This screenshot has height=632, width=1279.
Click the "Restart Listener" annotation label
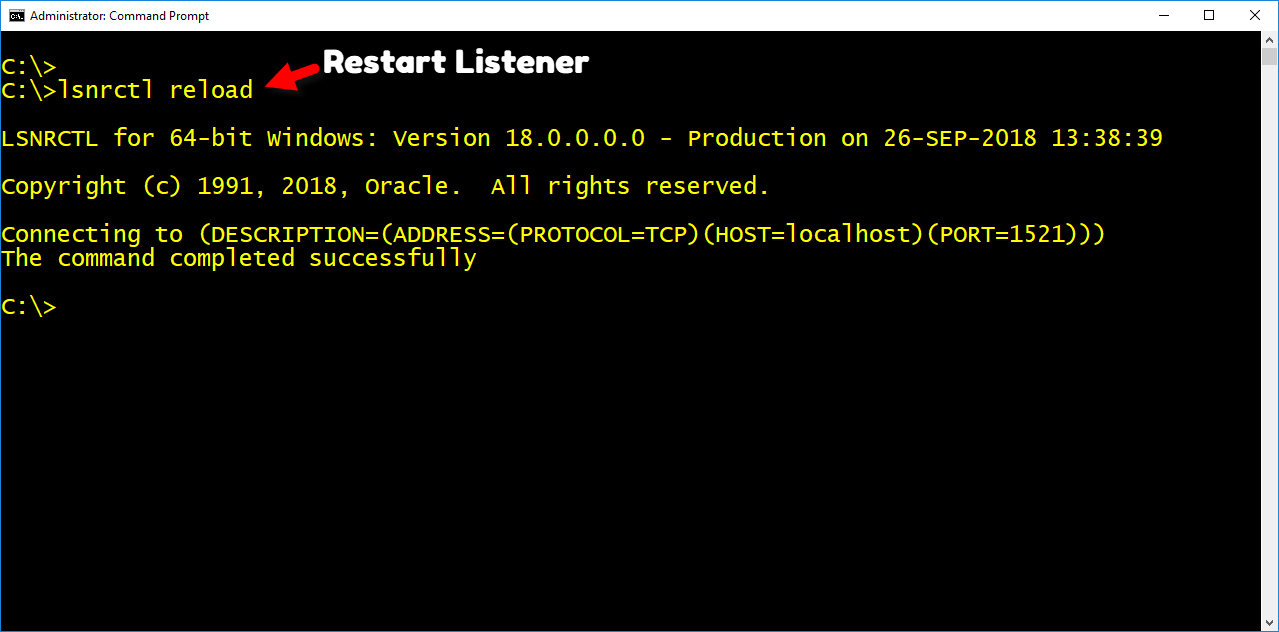(x=456, y=62)
